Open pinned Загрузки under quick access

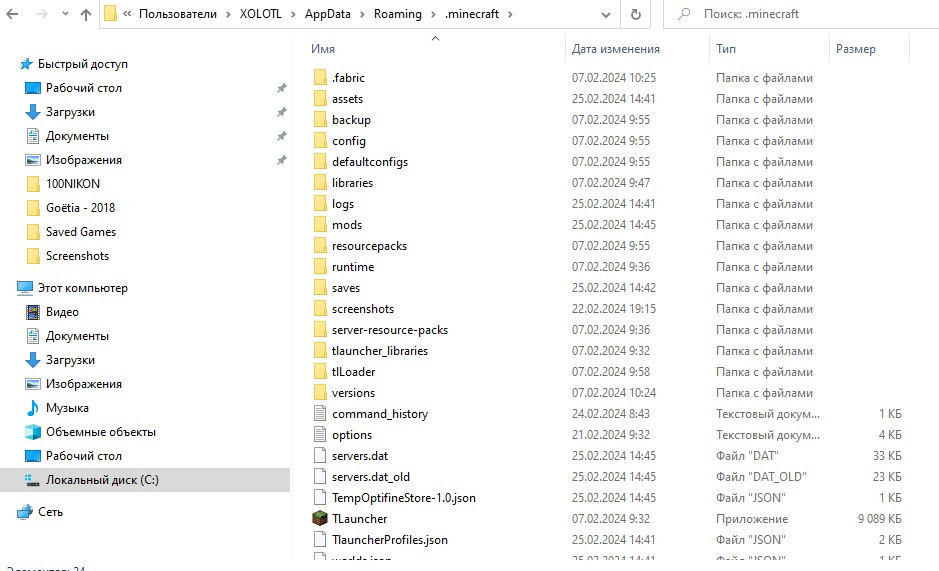pos(70,112)
